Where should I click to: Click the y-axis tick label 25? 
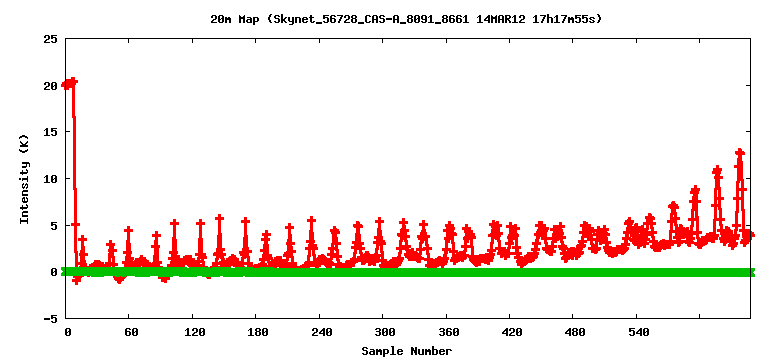click(x=51, y=39)
